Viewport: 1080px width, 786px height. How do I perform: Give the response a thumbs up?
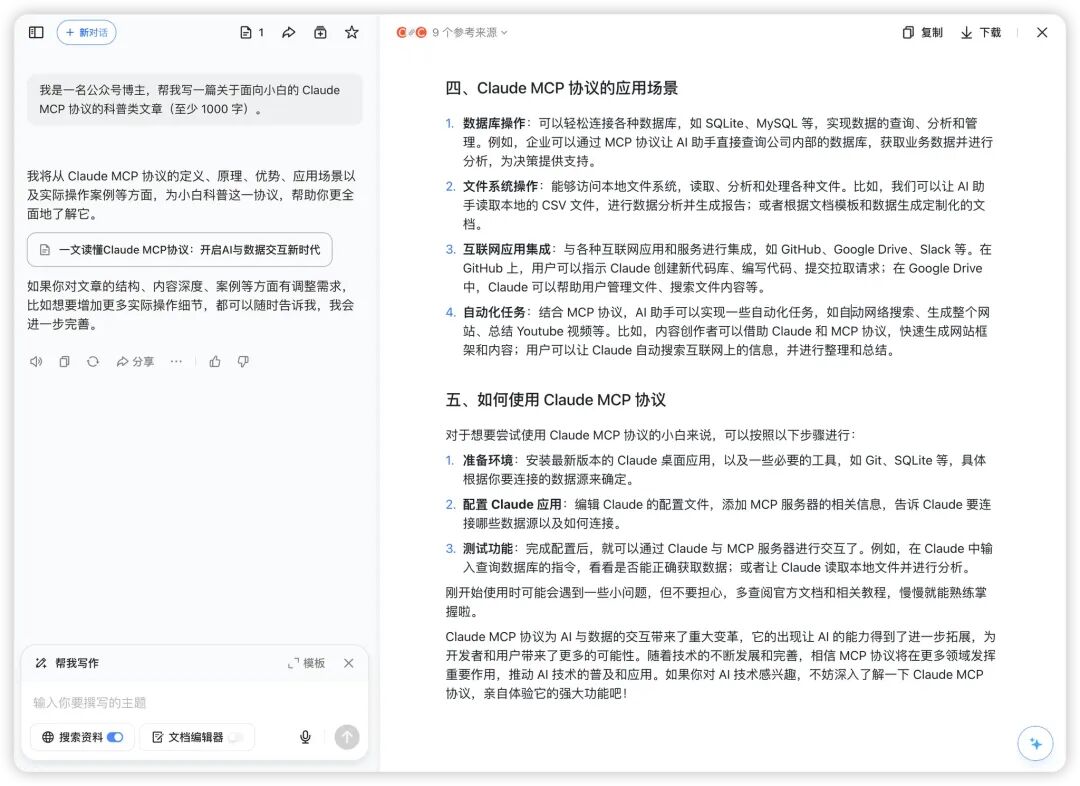point(215,362)
